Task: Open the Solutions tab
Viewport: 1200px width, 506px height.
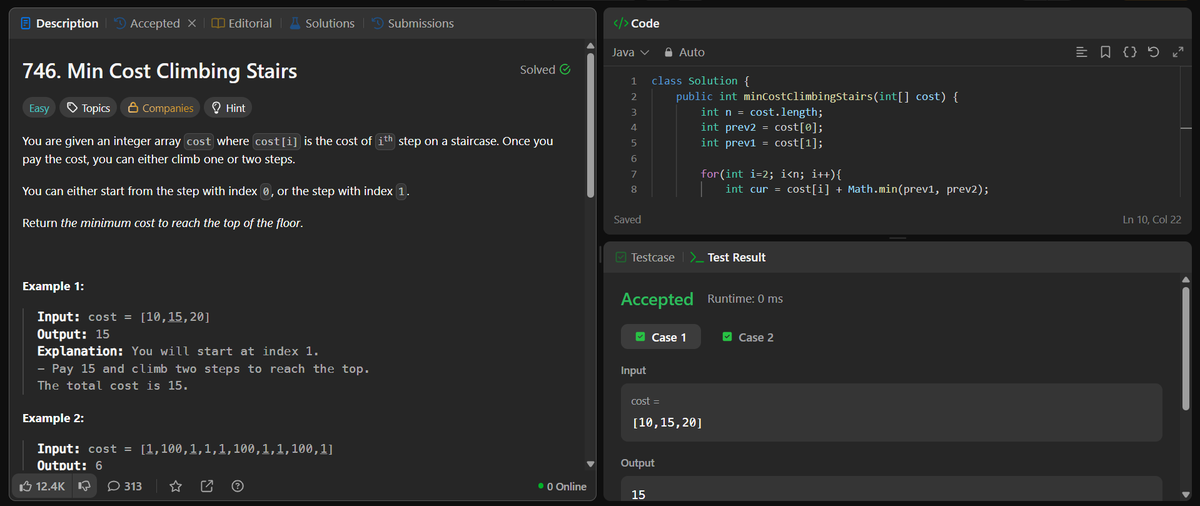Action: (x=321, y=23)
